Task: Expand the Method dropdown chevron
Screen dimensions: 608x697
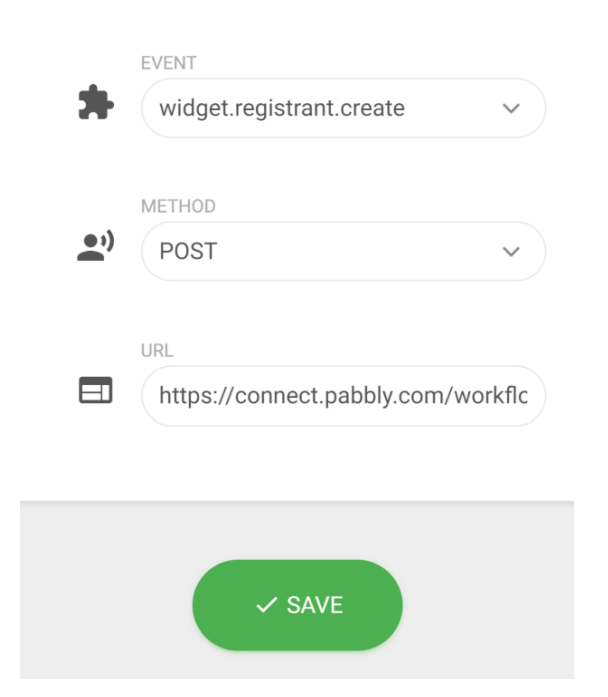Action: 510,251
